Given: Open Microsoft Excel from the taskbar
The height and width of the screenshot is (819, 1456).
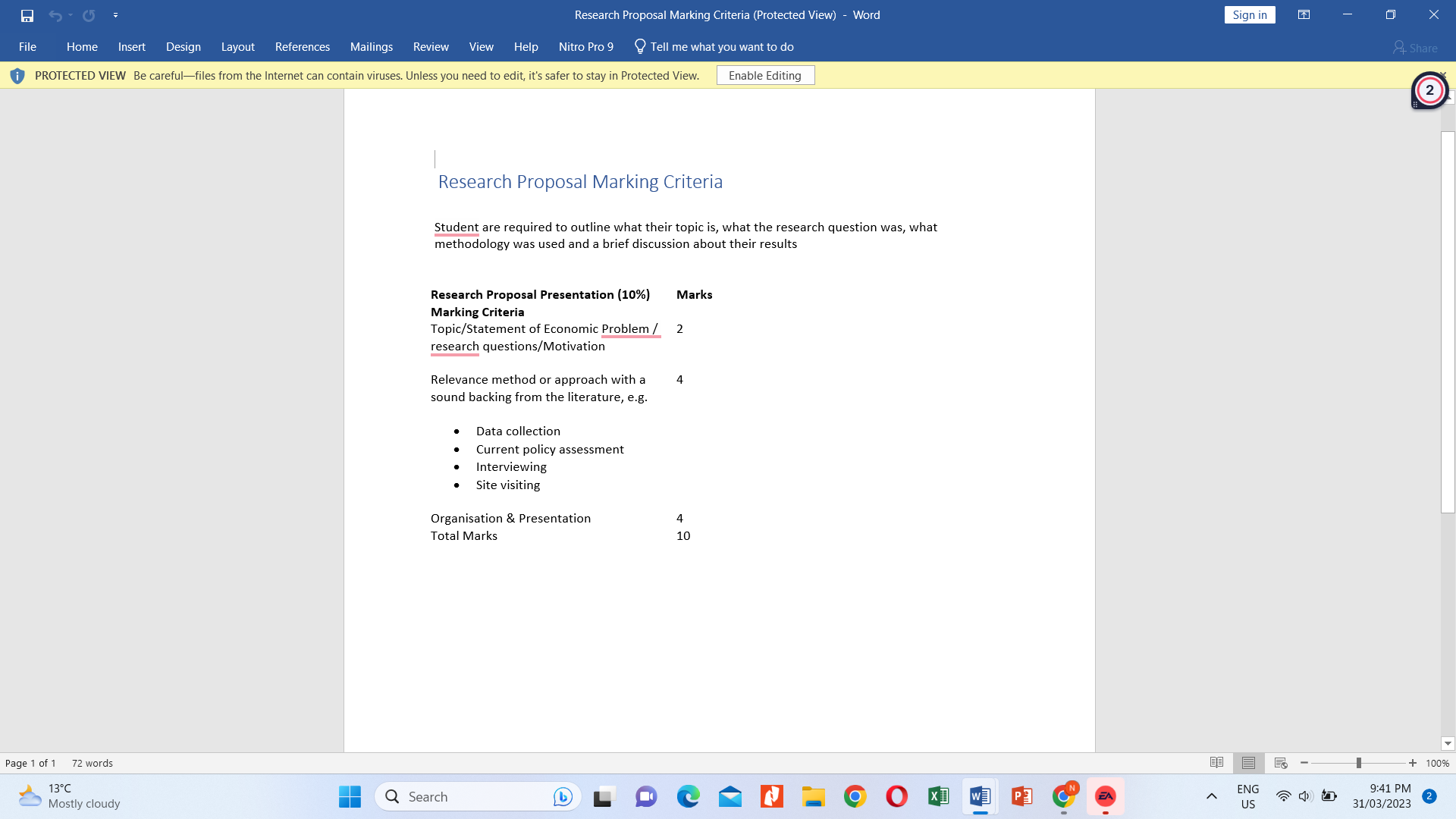Looking at the screenshot, I should [x=937, y=796].
